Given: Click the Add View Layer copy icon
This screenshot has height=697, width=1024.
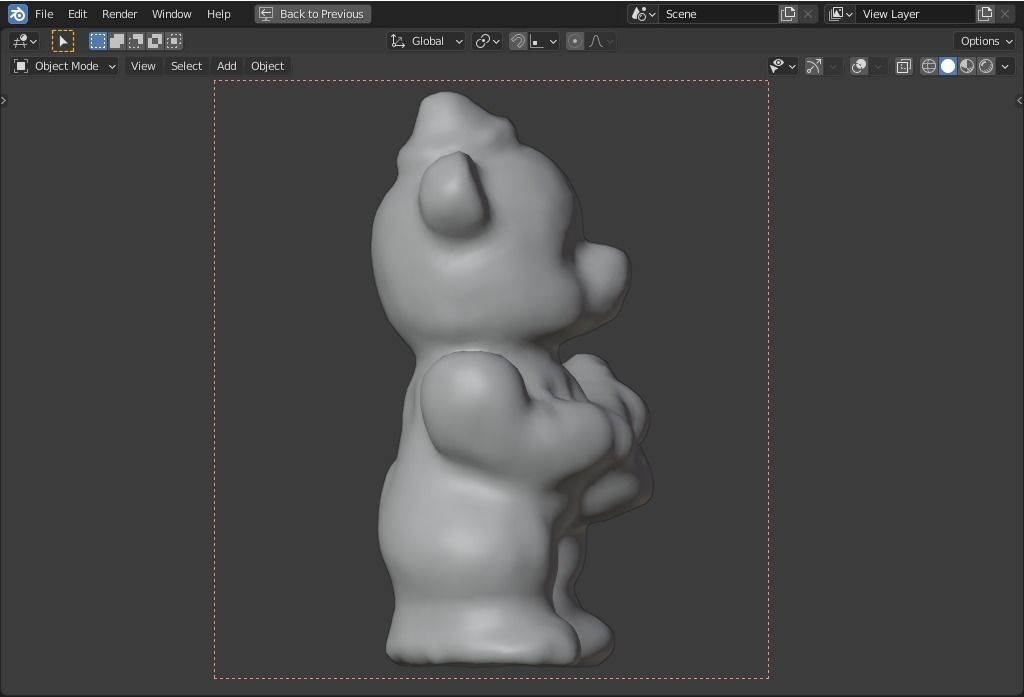Looking at the screenshot, I should [985, 14].
